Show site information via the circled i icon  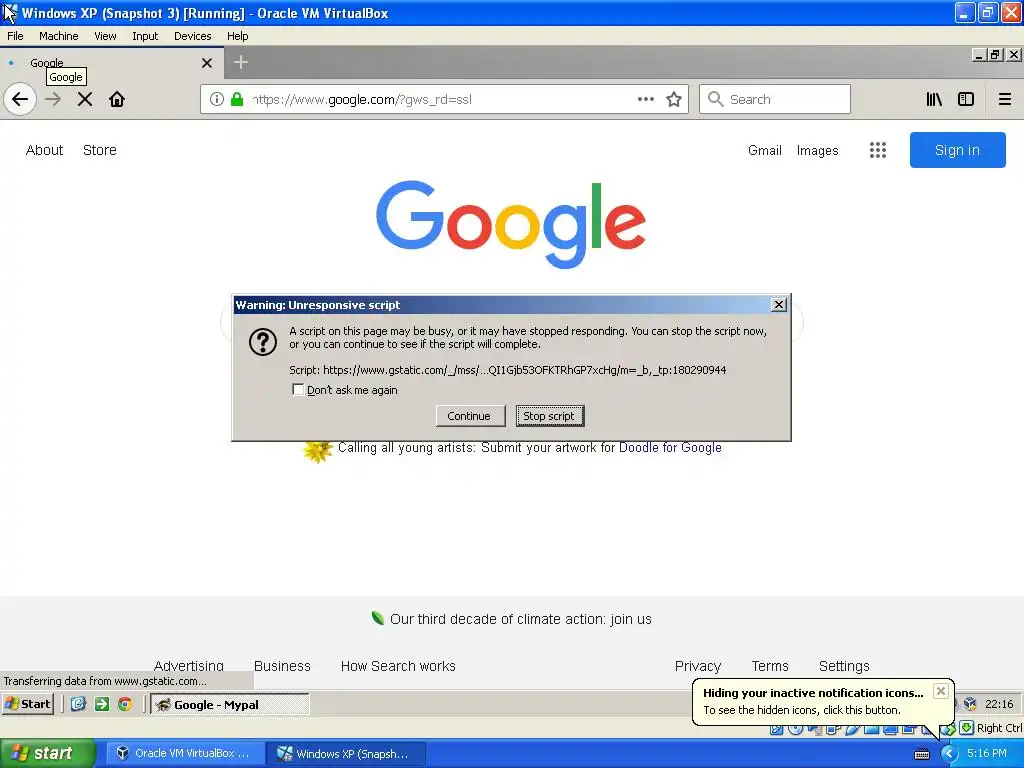pyautogui.click(x=217, y=99)
